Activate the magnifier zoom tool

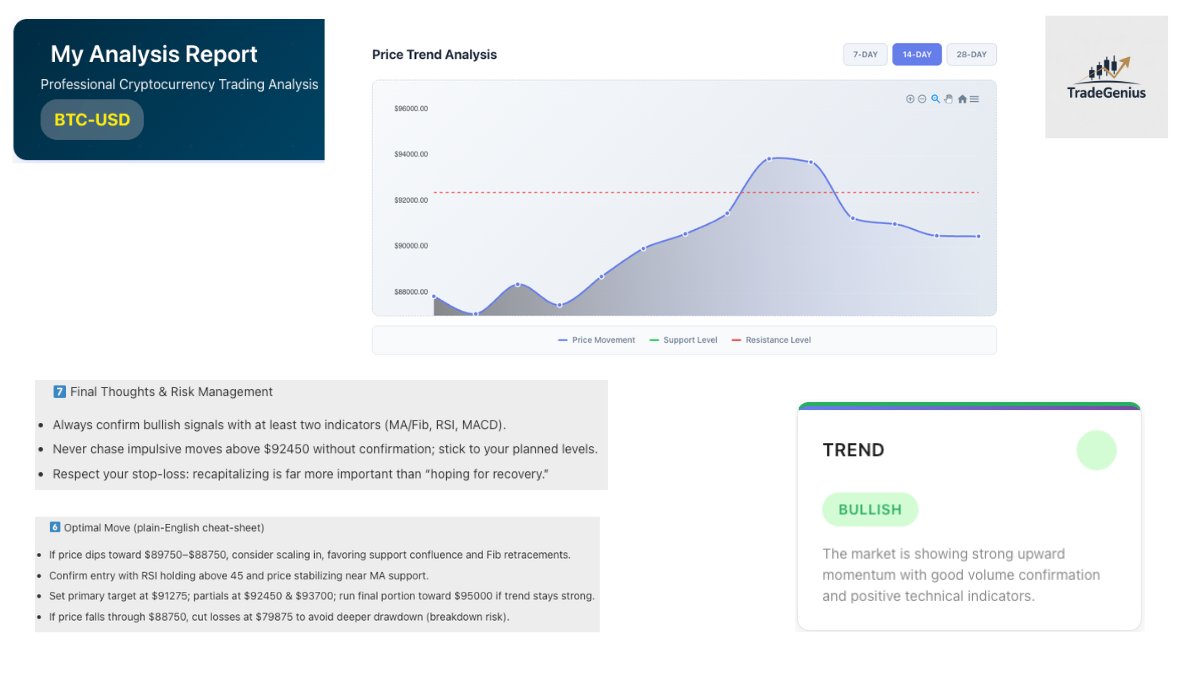[935, 99]
